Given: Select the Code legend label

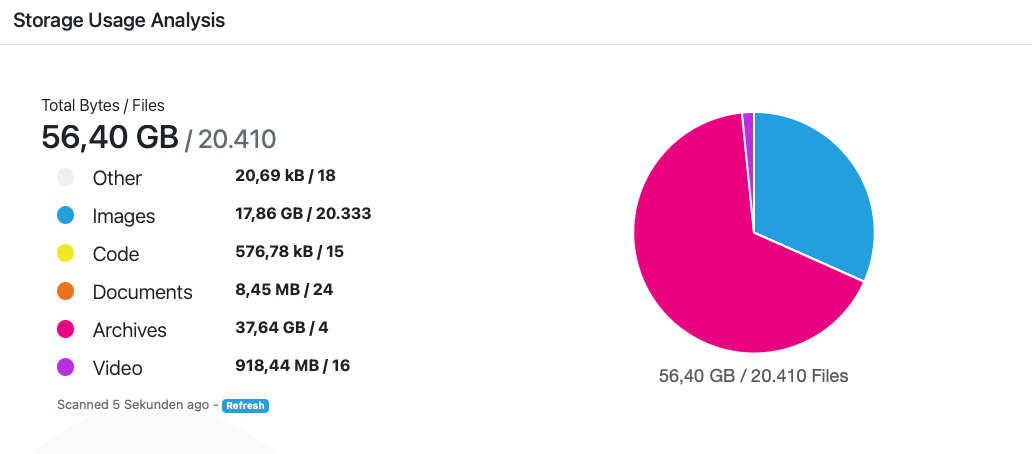Looking at the screenshot, I should click(x=116, y=254).
